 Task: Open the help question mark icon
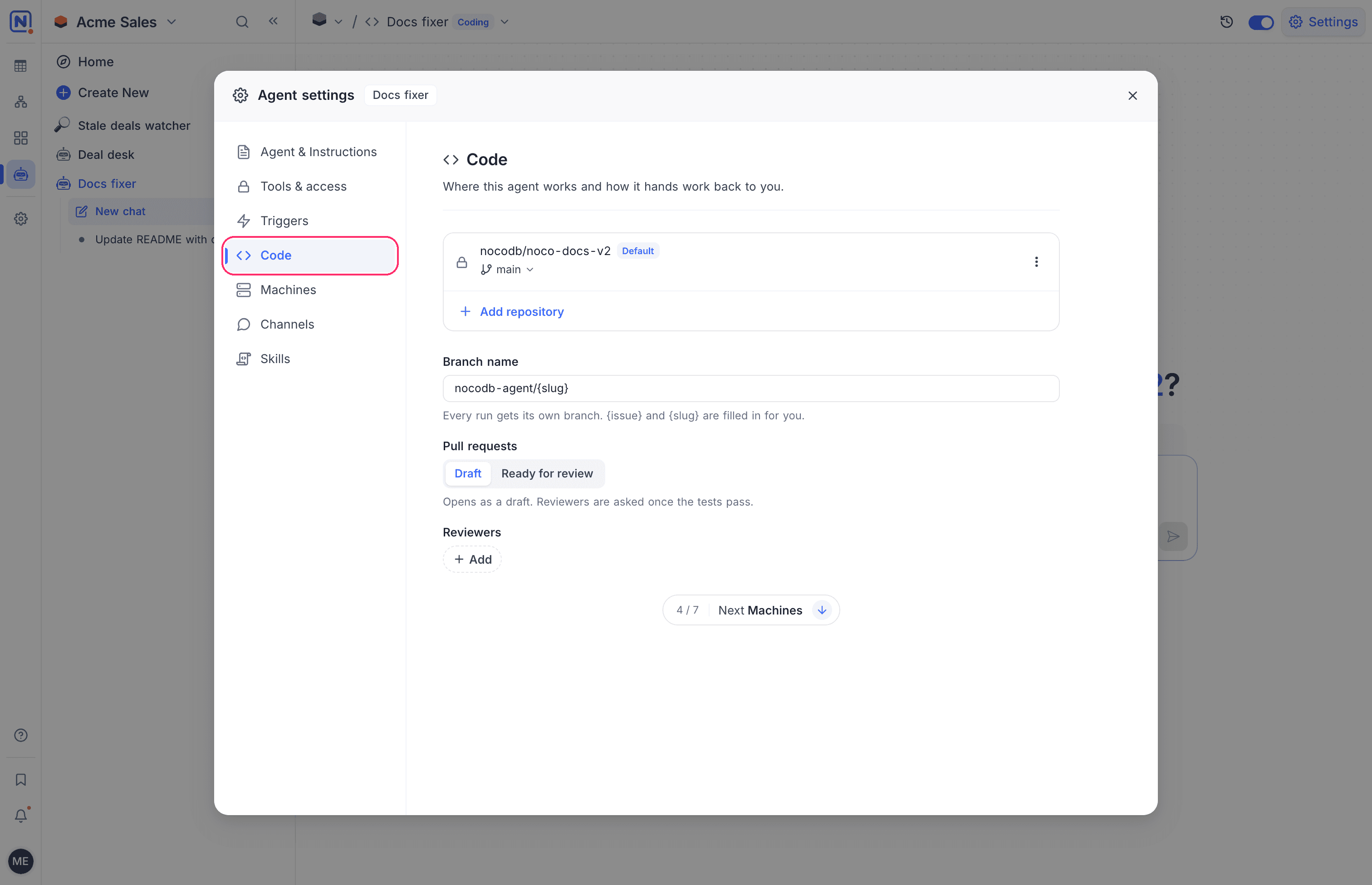21,735
